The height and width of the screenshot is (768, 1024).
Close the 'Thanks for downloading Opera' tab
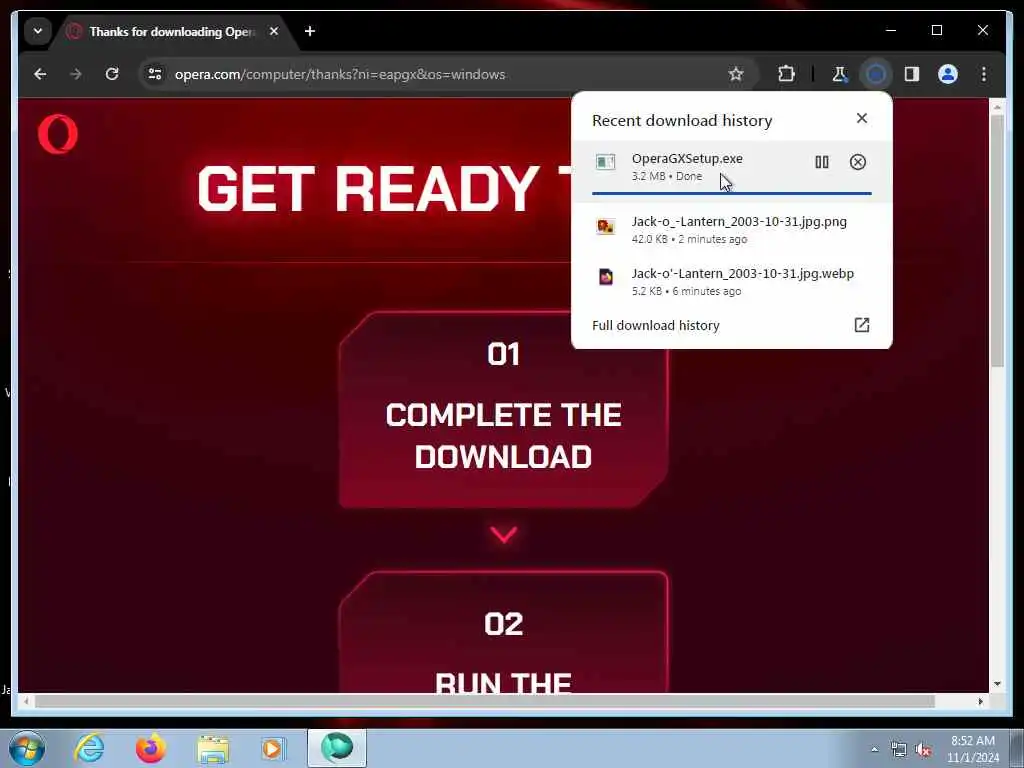pos(274,31)
